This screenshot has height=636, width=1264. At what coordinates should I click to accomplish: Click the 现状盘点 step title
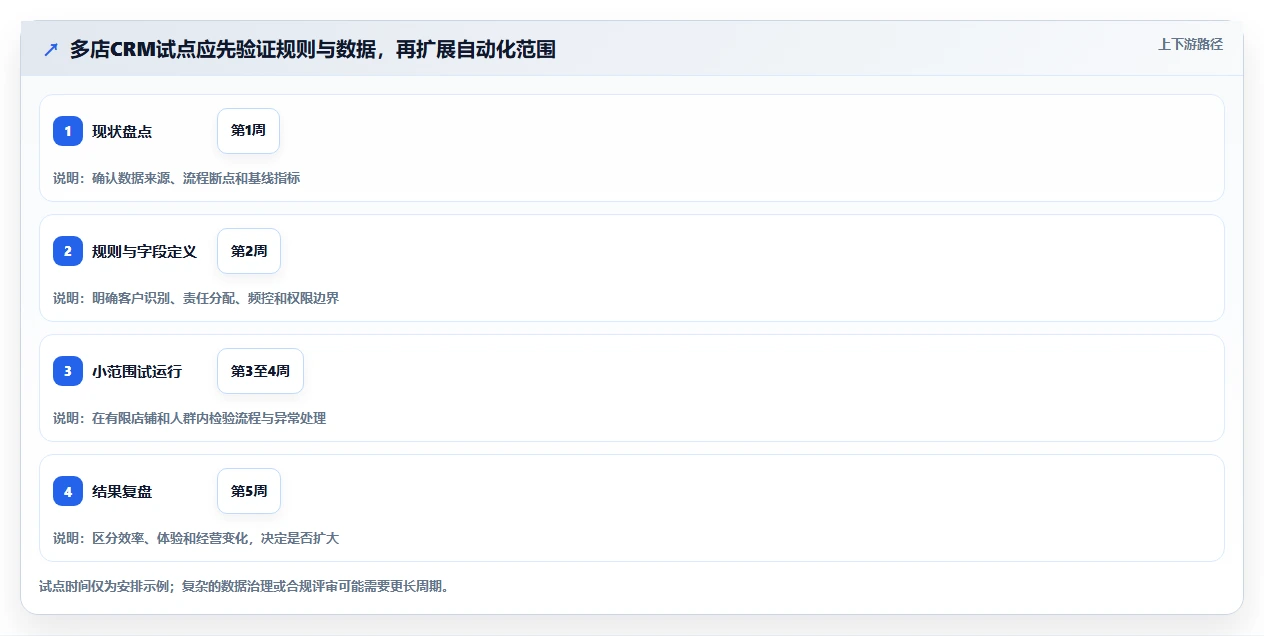pos(122,131)
